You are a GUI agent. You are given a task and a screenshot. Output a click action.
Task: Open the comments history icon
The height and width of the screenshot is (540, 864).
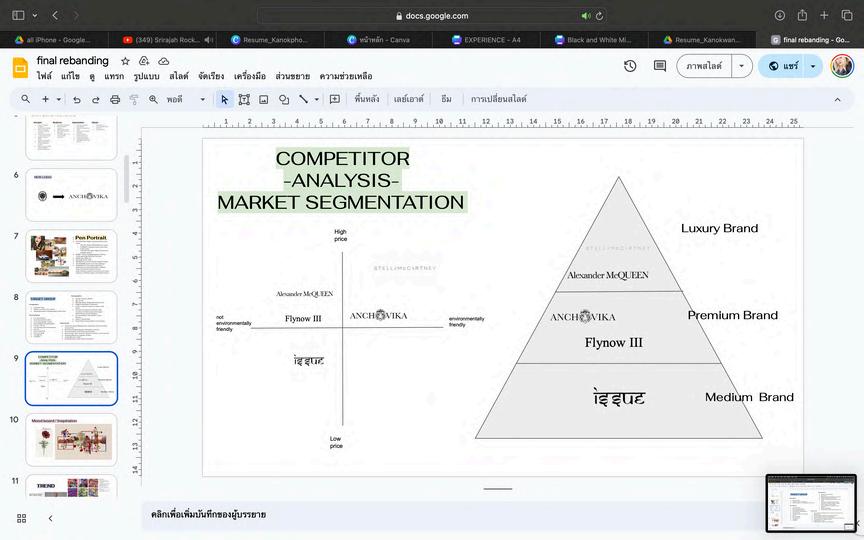coord(660,66)
